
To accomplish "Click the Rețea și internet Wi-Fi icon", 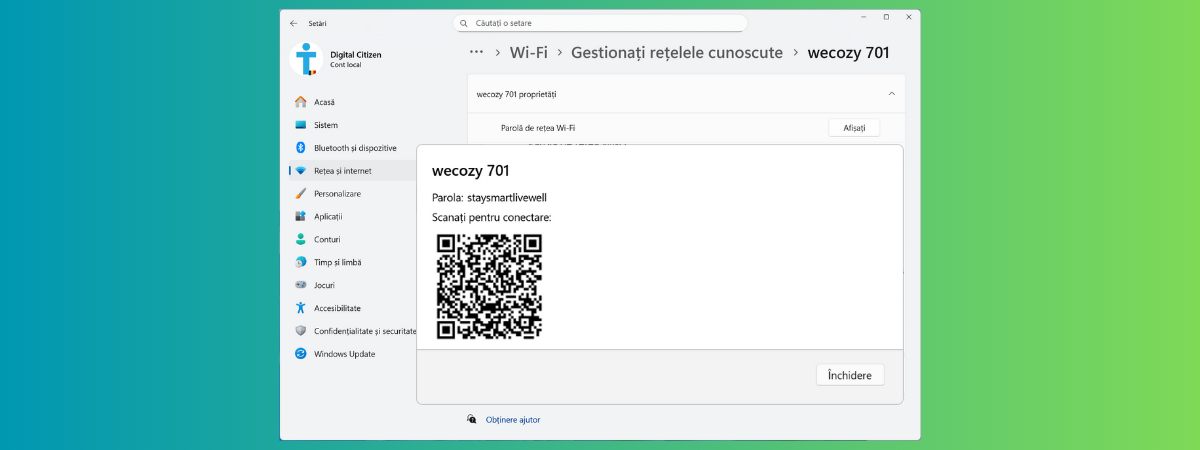I will [x=300, y=171].
